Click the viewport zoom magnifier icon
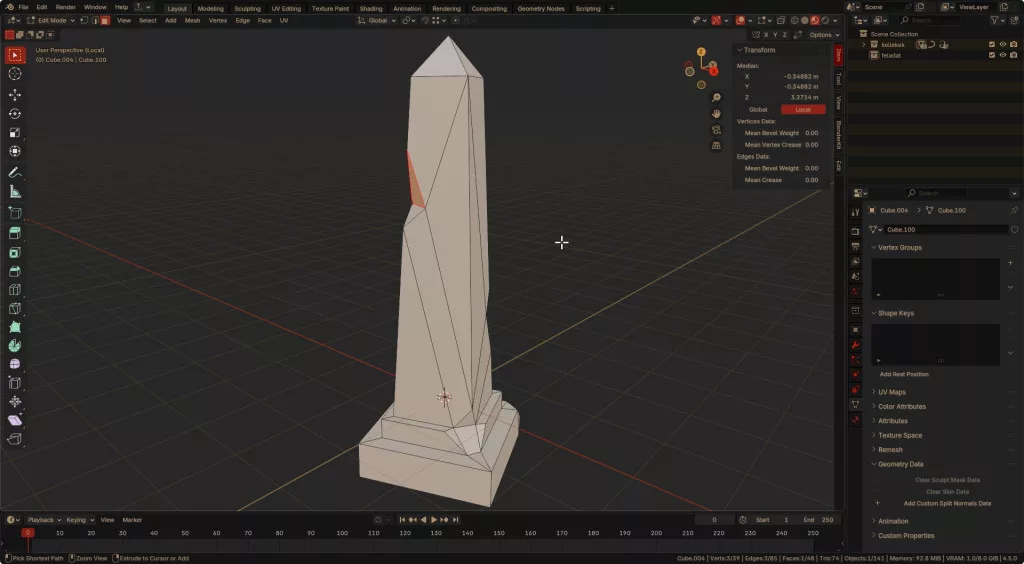Image resolution: width=1024 pixels, height=564 pixels. pyautogui.click(x=716, y=98)
